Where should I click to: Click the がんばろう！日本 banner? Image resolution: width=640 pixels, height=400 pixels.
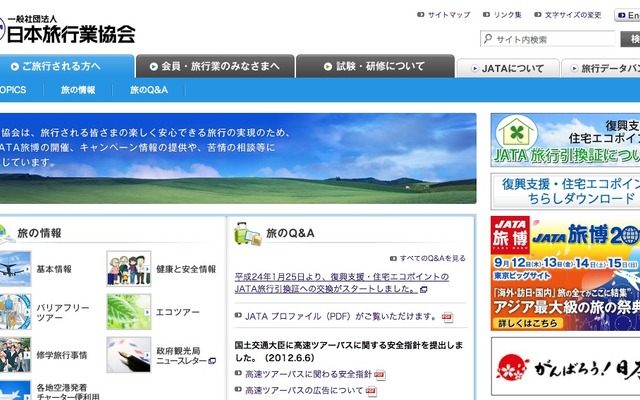click(x=565, y=366)
